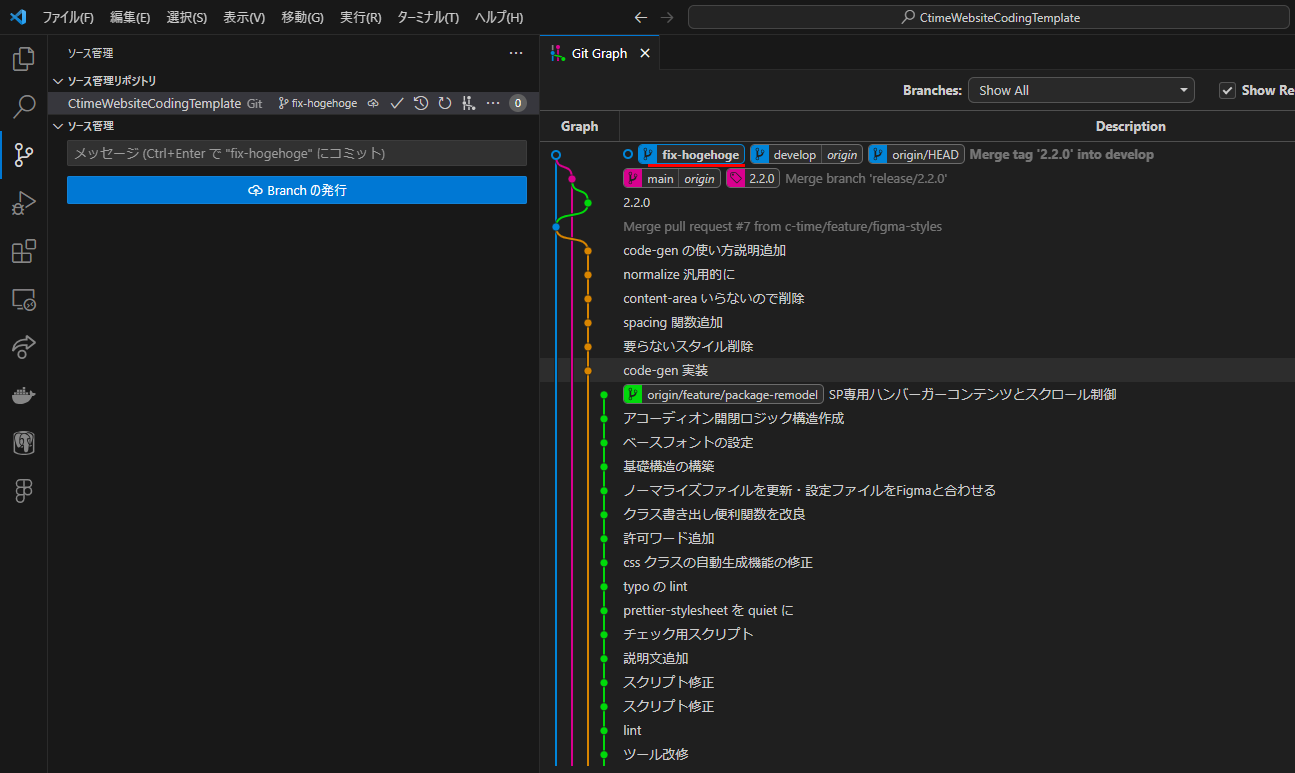Open the Figma extension icon

(23, 490)
